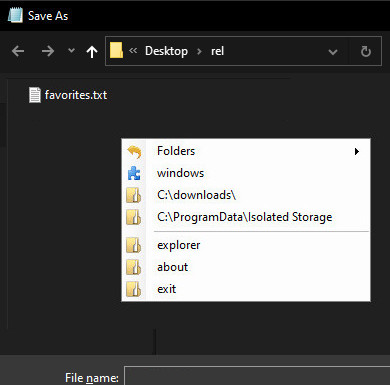Choose the windows menu entry

coord(246,173)
